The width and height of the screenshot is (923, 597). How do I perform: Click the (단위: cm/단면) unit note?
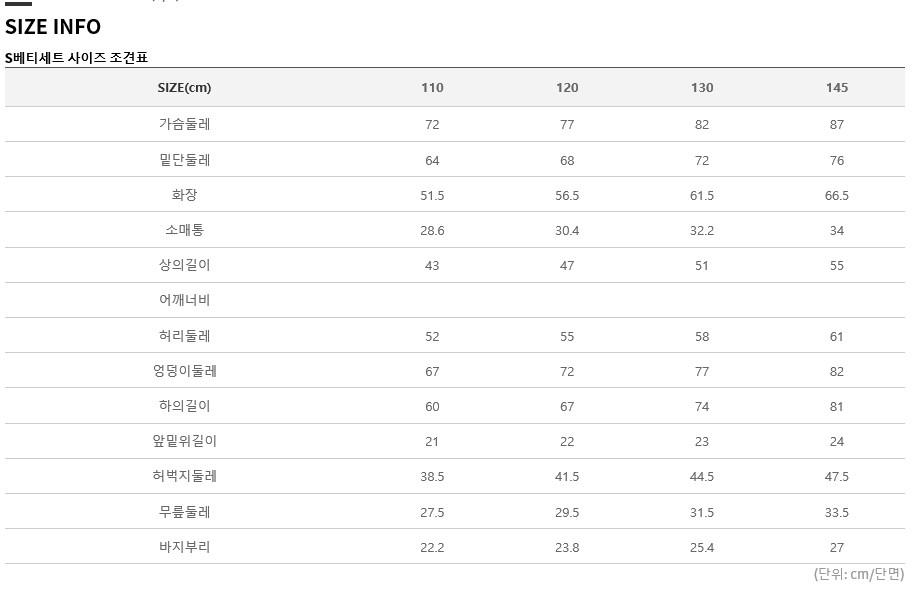point(858,575)
